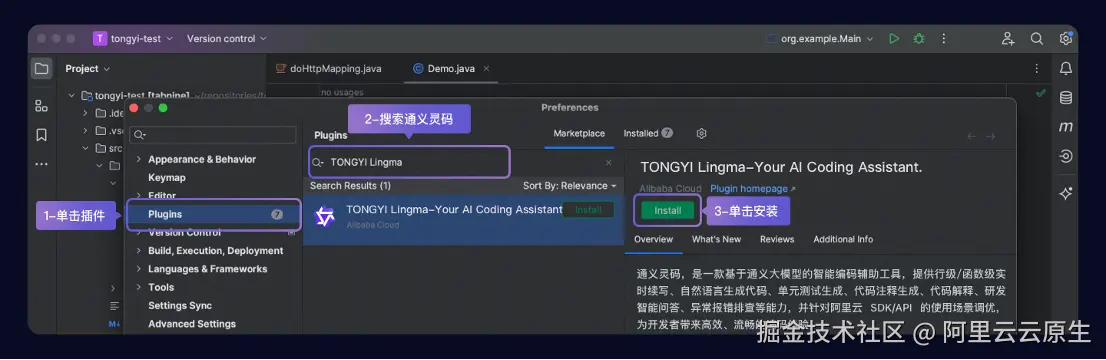Expand Build, Execution, Deployment settings
The height and width of the screenshot is (360, 1106).
(x=139, y=251)
